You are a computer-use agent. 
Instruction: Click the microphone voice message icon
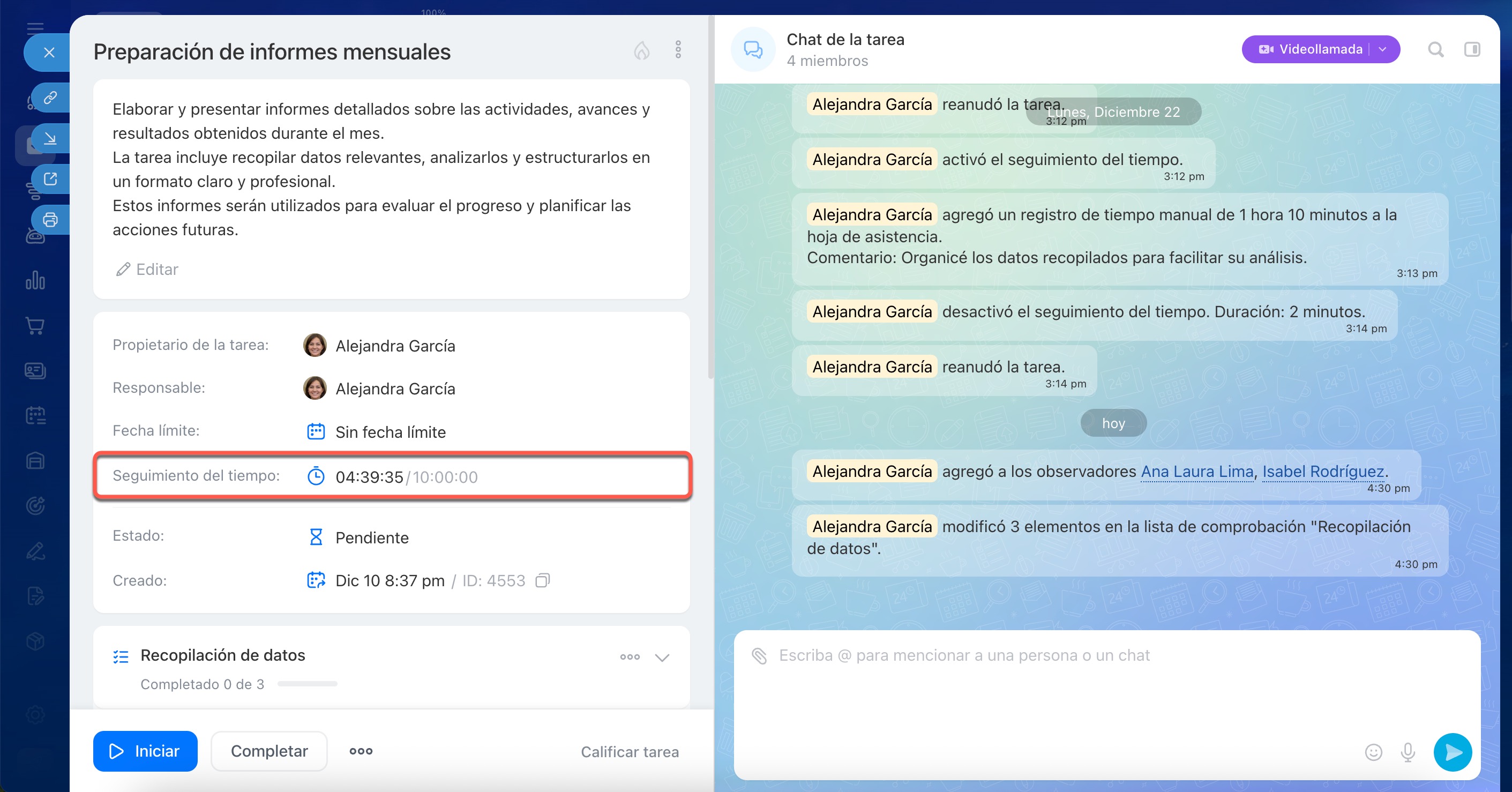tap(1408, 752)
